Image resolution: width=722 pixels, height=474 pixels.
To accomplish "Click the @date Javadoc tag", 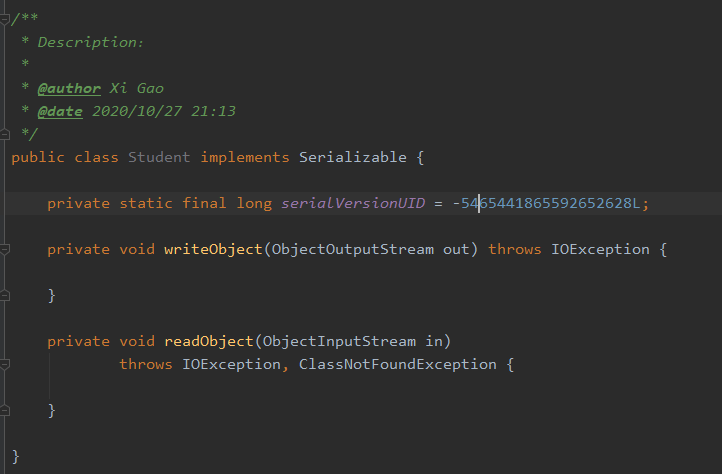I will click(x=60, y=111).
